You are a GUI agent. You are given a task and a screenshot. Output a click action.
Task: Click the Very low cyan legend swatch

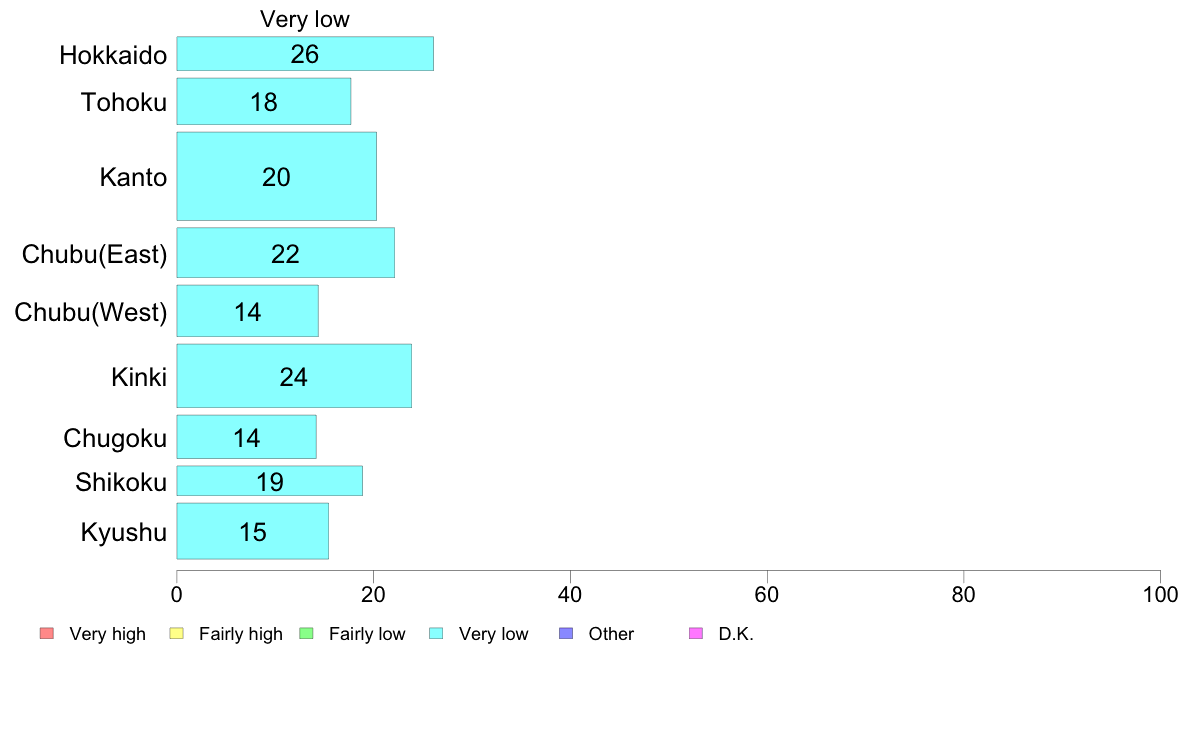click(436, 633)
